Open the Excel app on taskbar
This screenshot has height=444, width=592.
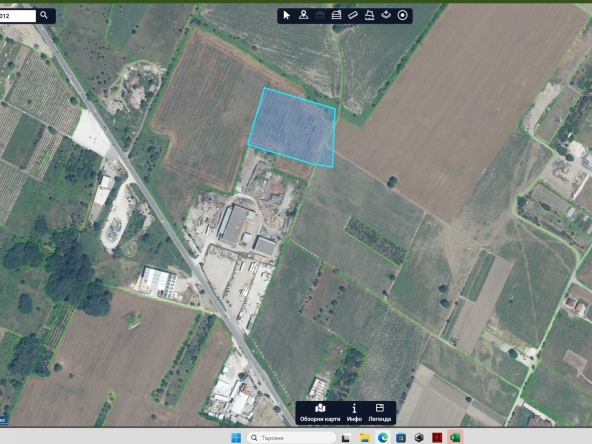[x=455, y=438]
